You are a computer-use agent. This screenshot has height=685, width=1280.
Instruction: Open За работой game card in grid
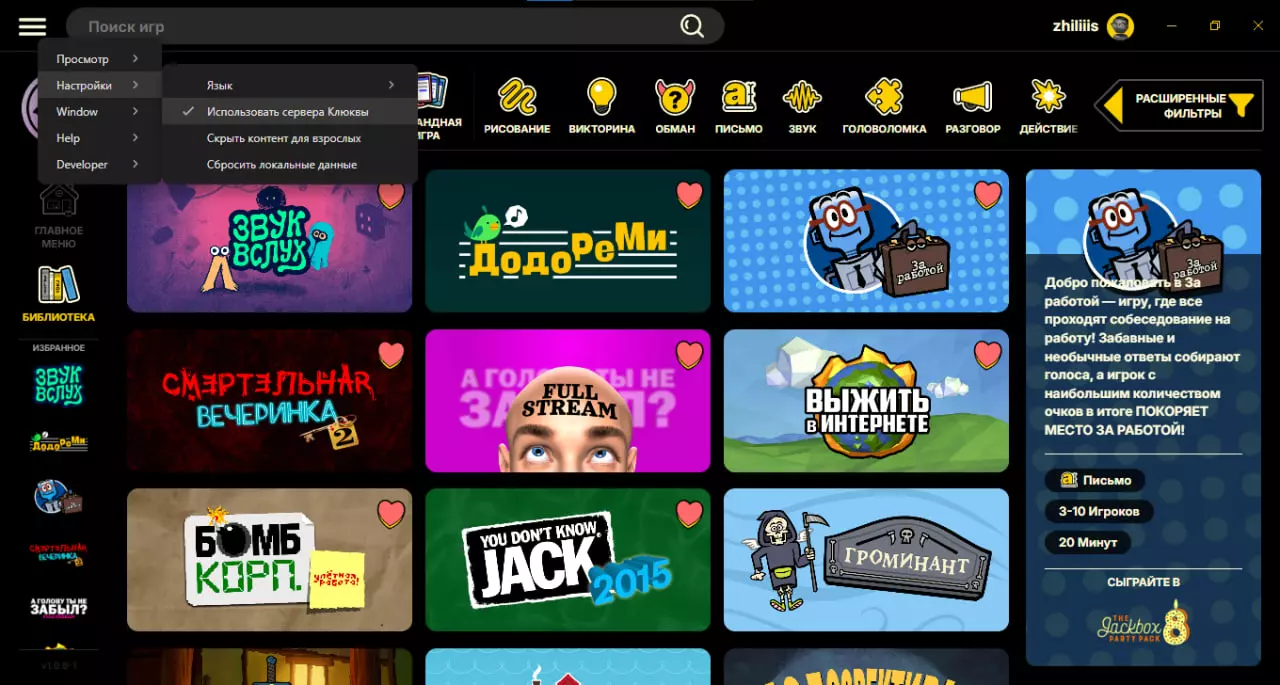pyautogui.click(x=866, y=241)
